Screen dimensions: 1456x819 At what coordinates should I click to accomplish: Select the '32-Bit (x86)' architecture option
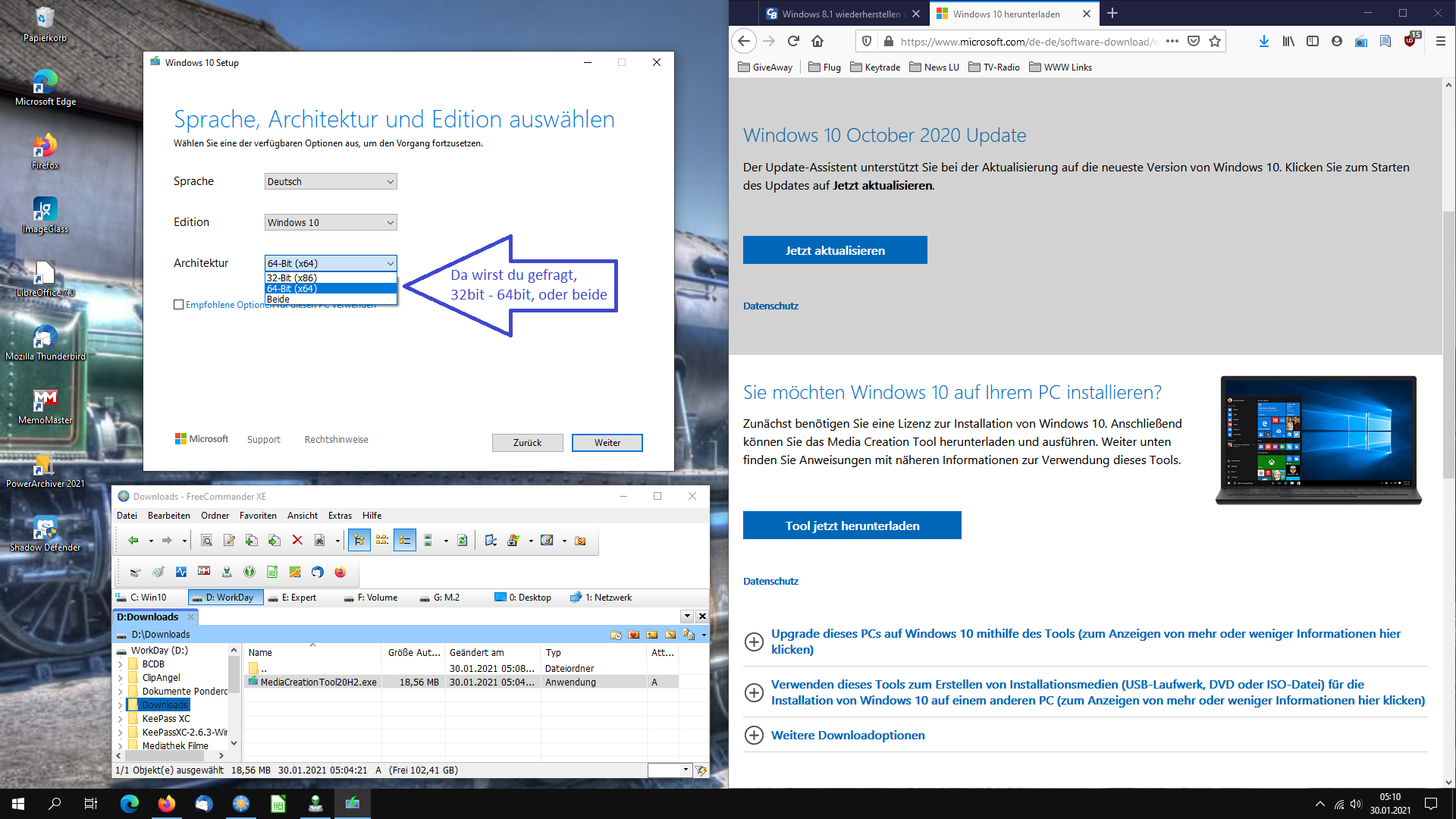pos(293,278)
